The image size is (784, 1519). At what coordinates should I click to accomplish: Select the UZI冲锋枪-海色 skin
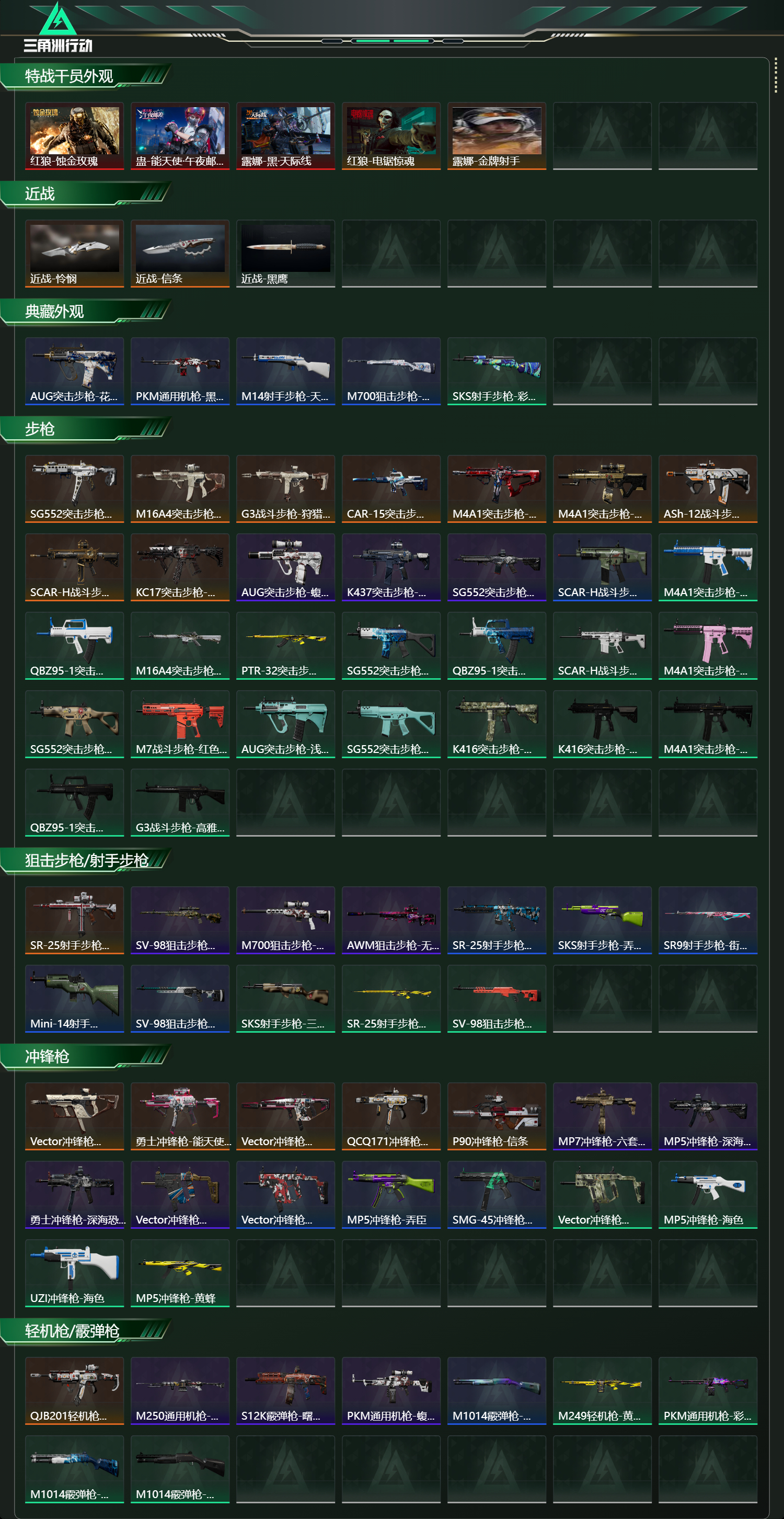pos(74,1273)
